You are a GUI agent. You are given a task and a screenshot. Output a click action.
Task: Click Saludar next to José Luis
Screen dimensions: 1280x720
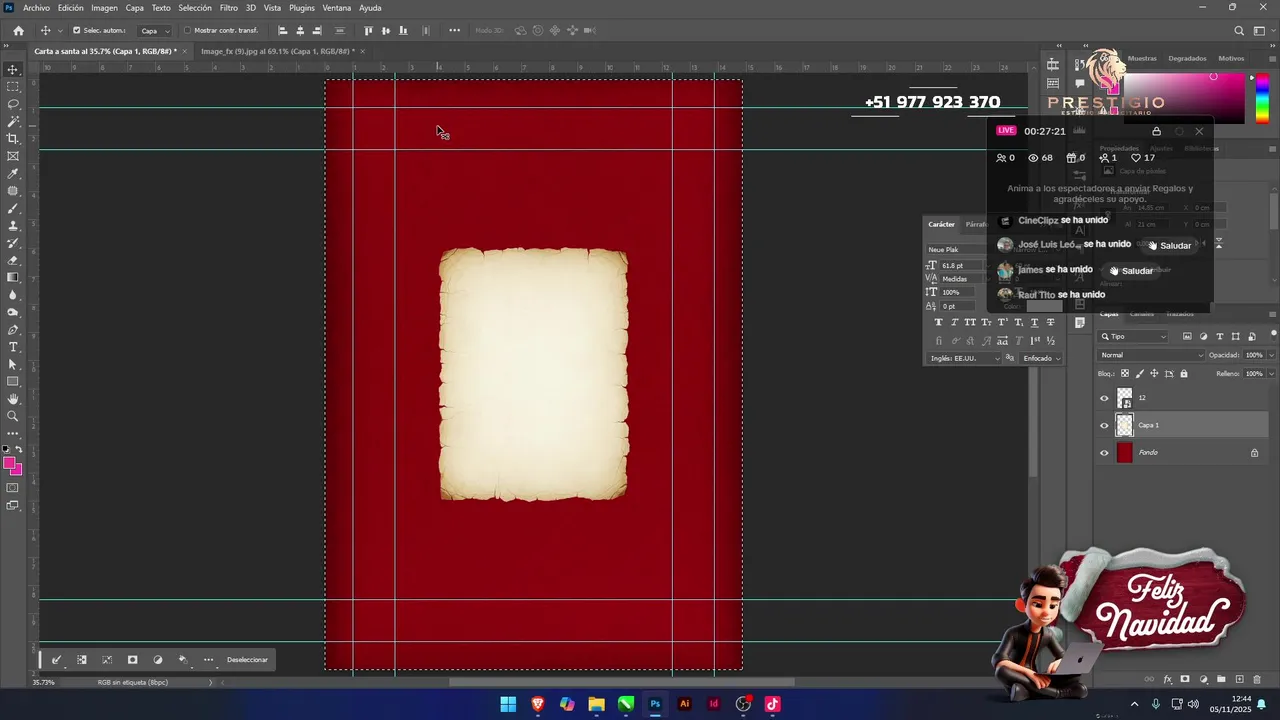click(x=1169, y=245)
